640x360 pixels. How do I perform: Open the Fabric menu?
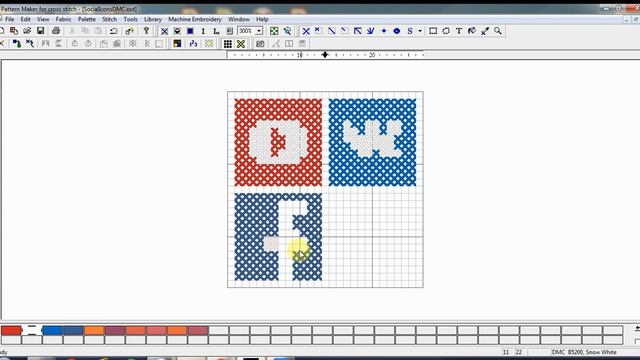63,19
